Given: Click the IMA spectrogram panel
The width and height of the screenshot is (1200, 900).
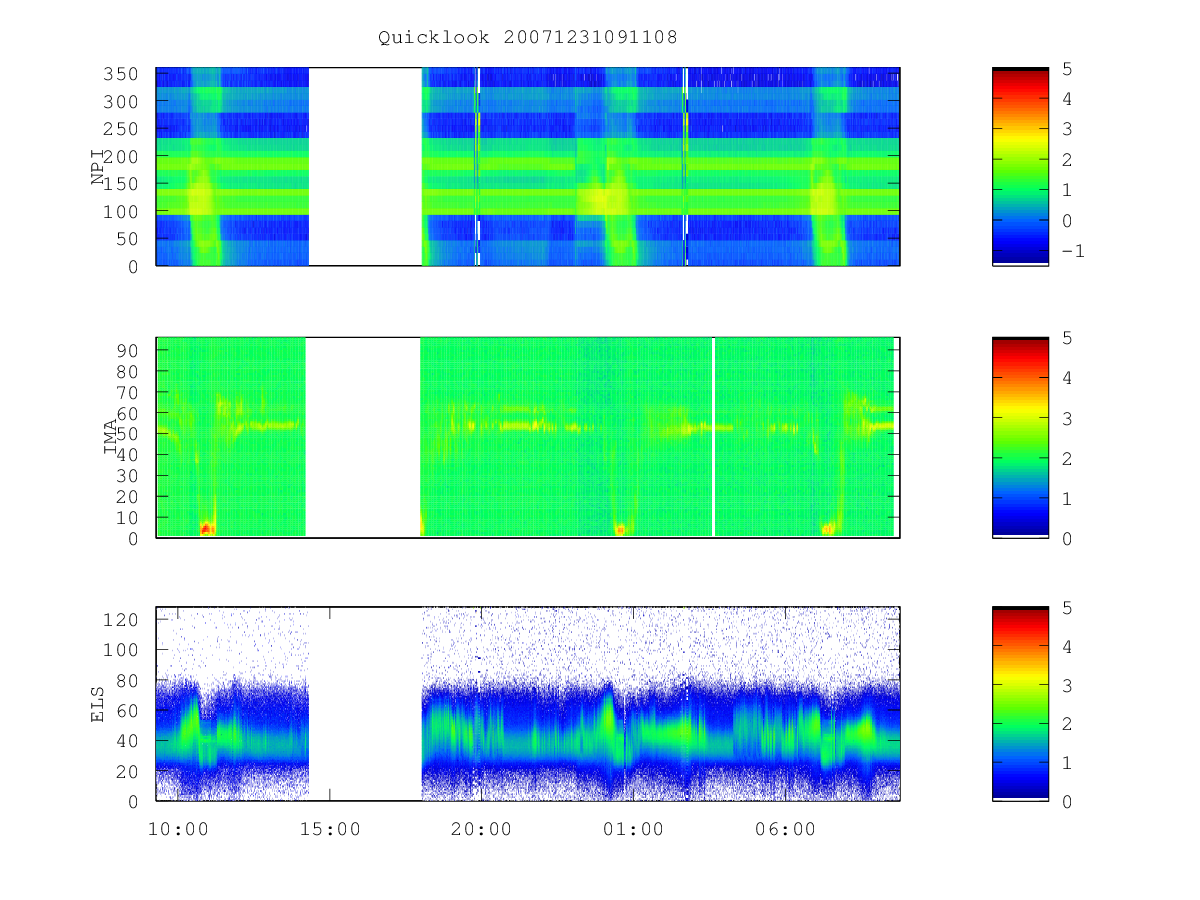Looking at the screenshot, I should 528,437.
